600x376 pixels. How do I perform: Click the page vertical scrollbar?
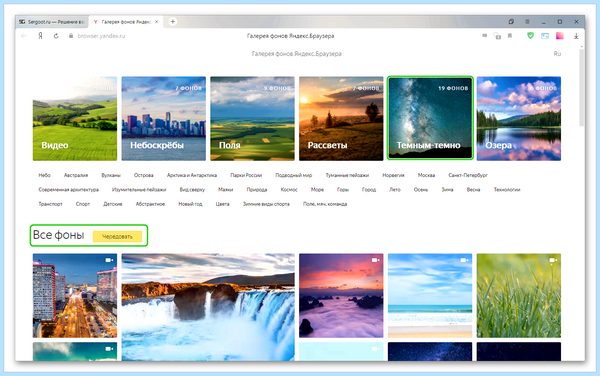click(582, 88)
